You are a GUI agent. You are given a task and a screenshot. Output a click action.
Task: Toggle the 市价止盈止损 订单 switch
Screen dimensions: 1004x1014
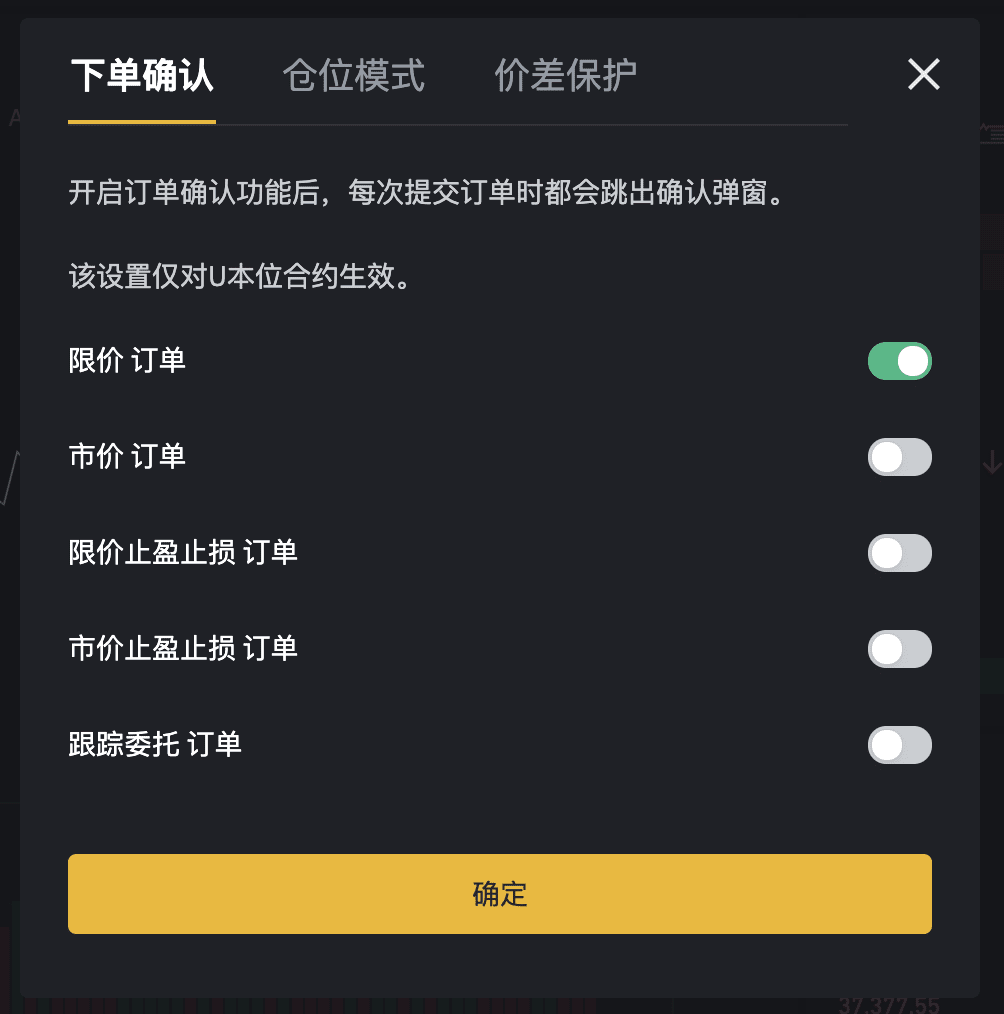[899, 649]
